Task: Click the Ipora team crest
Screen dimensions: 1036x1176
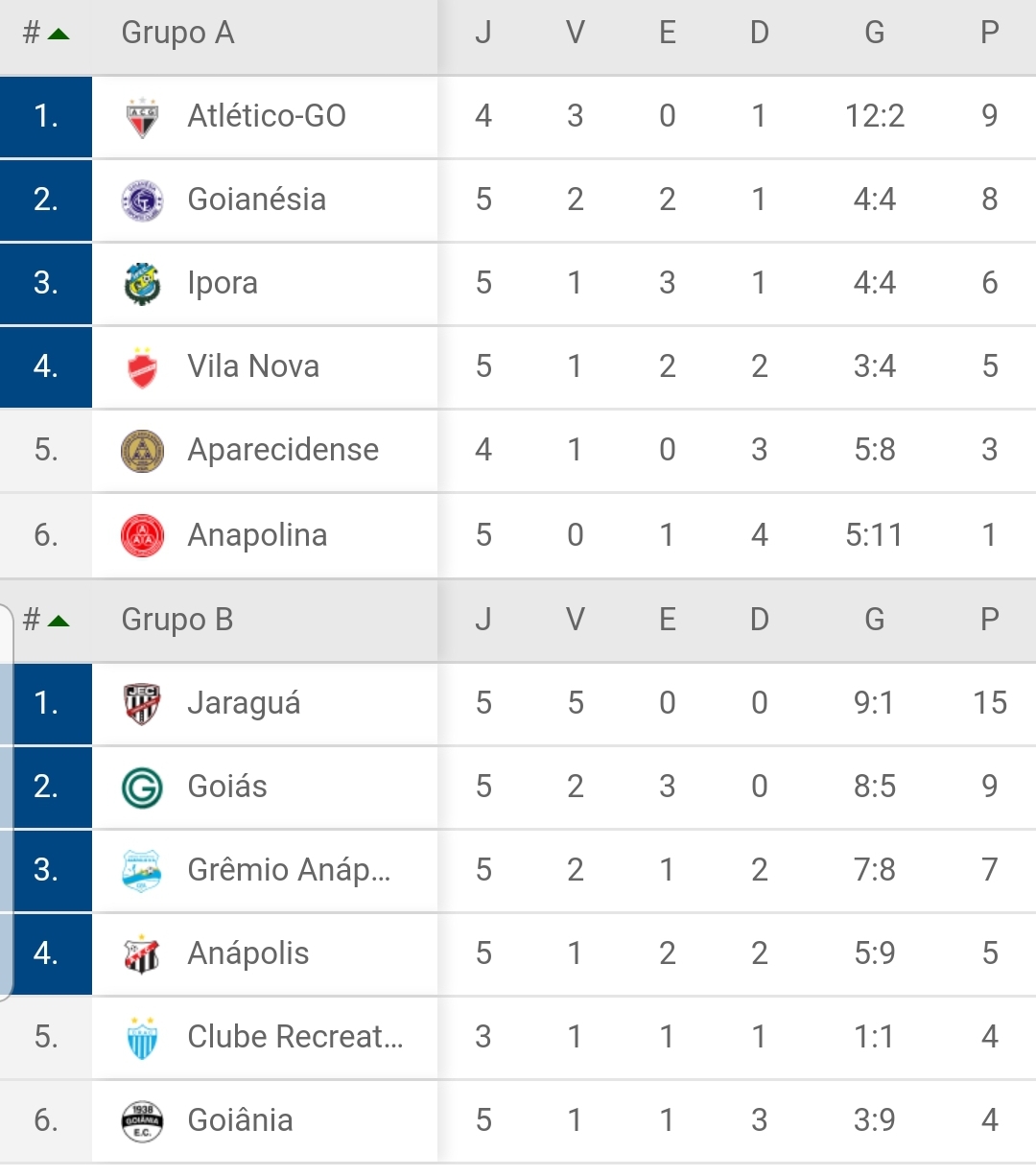Action: coord(142,284)
